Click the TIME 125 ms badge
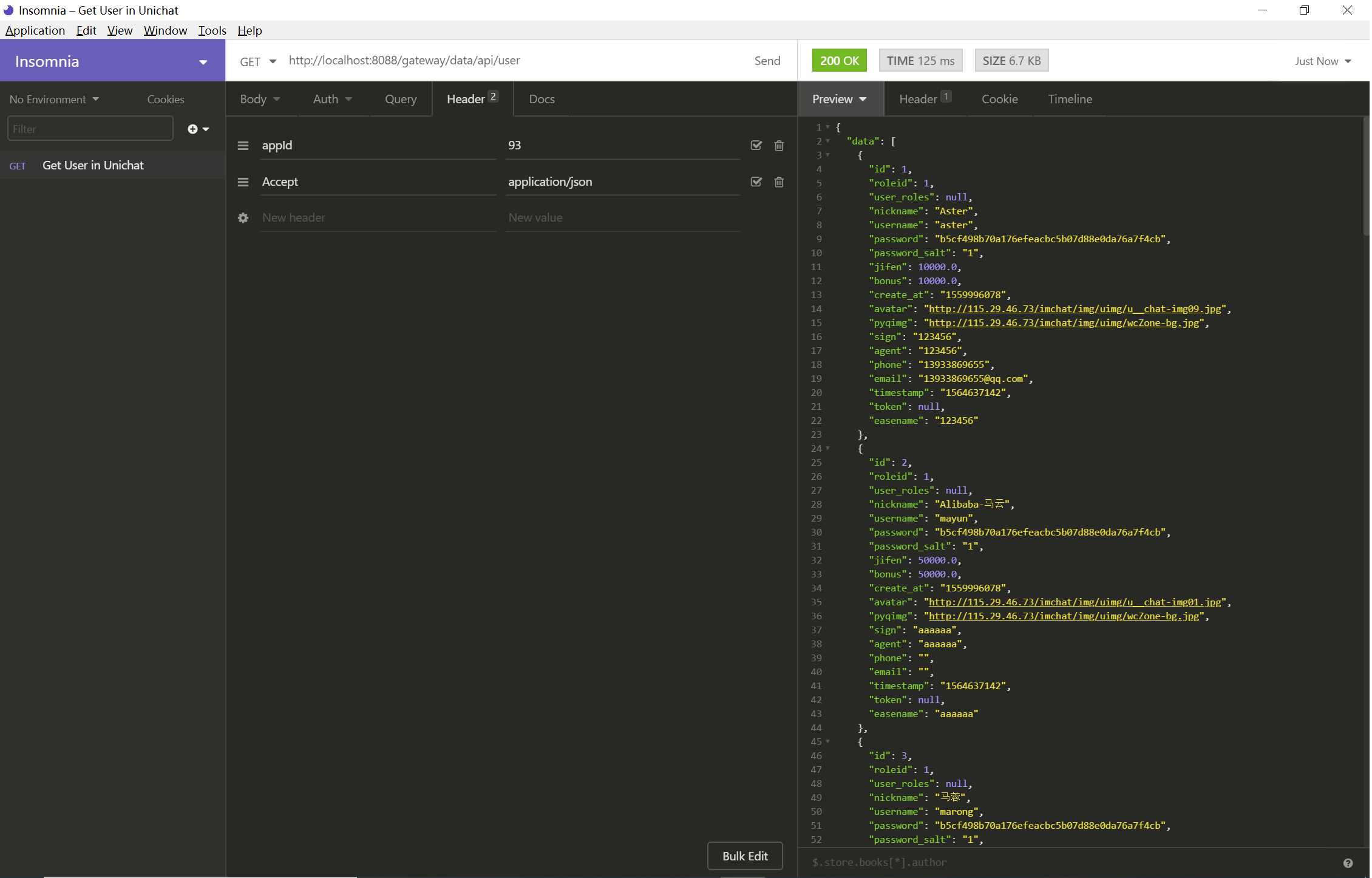The width and height of the screenshot is (1372, 878). tap(920, 61)
